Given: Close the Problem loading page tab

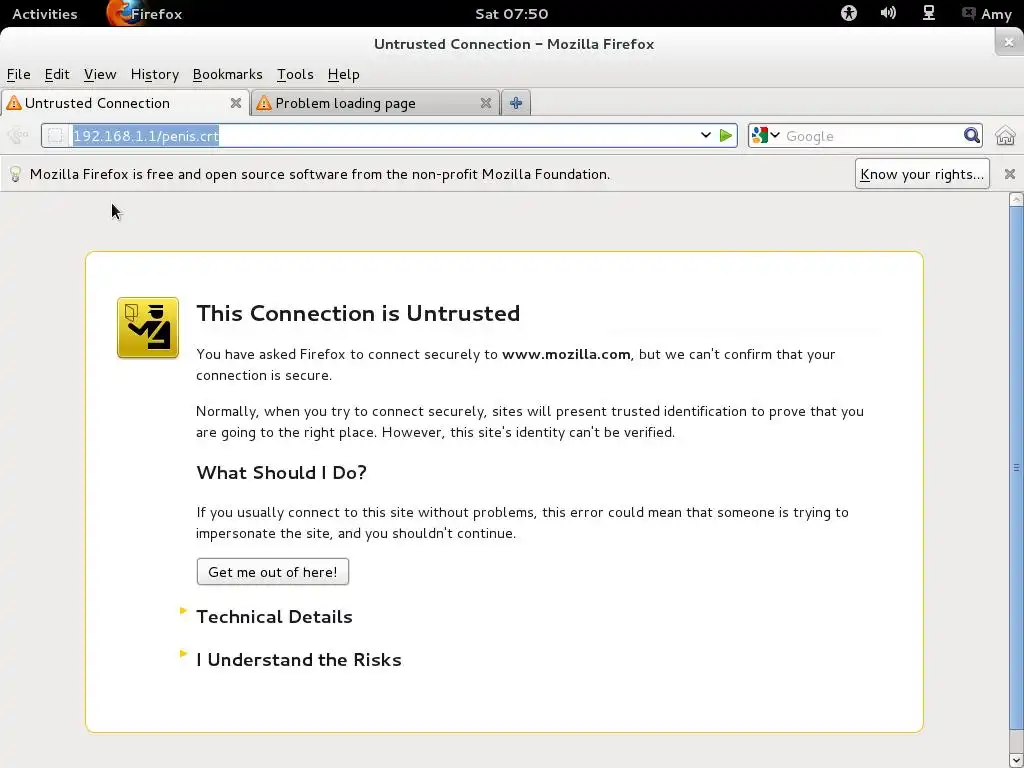Looking at the screenshot, I should [x=485, y=103].
